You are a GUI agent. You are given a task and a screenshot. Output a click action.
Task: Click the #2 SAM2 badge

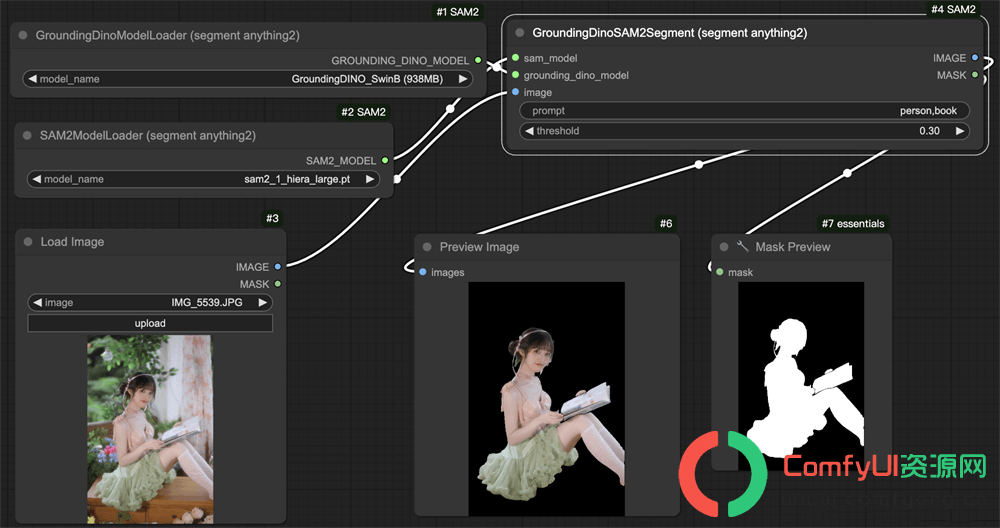click(x=364, y=112)
